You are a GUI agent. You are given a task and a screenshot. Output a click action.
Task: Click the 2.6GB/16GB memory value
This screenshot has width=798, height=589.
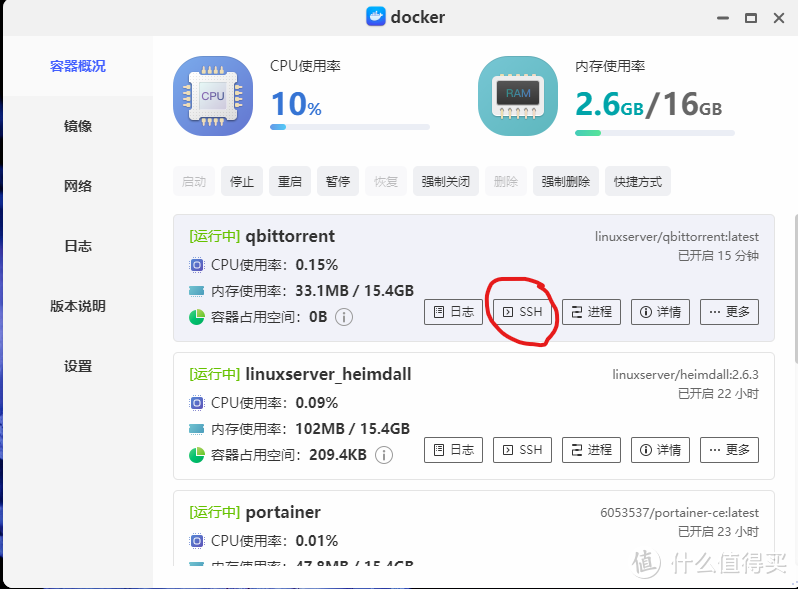point(648,104)
